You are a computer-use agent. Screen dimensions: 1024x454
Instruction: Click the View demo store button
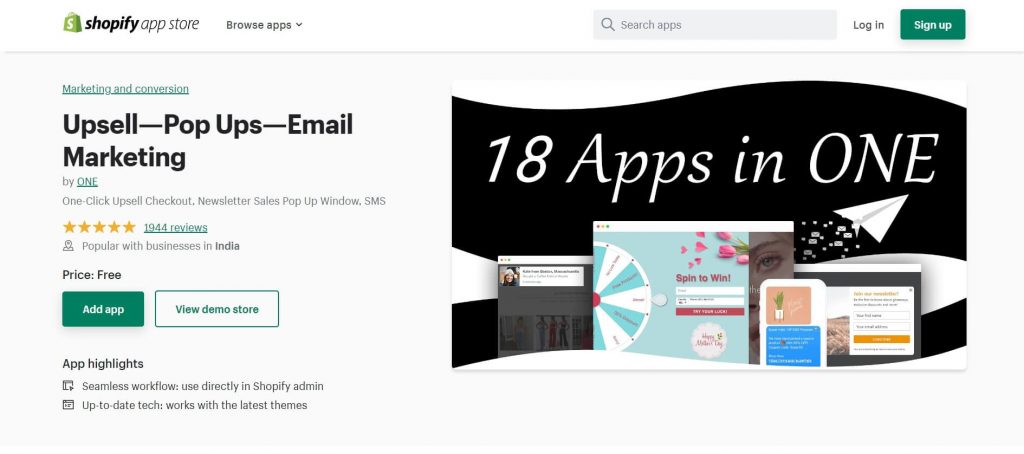click(217, 309)
